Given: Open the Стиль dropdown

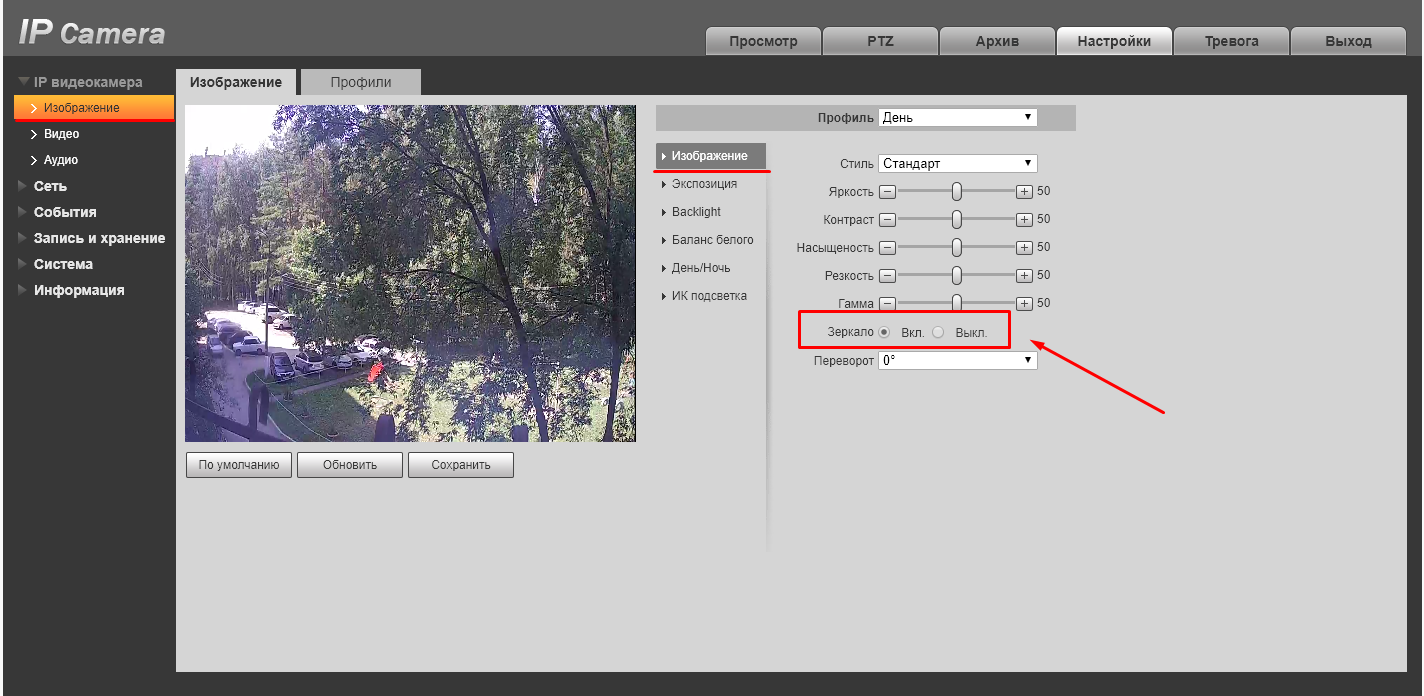Looking at the screenshot, I should click(x=958, y=163).
